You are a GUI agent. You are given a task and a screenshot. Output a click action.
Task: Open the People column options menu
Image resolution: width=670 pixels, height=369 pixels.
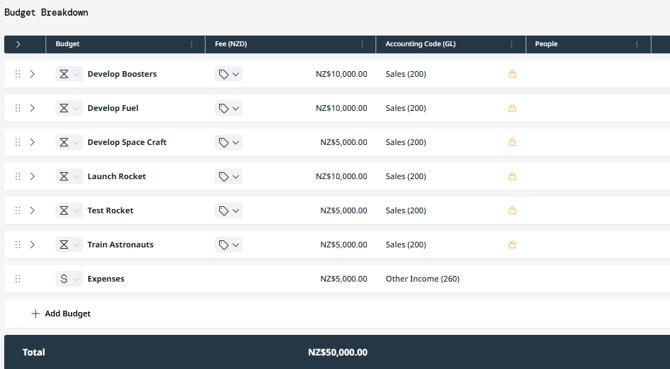637,44
